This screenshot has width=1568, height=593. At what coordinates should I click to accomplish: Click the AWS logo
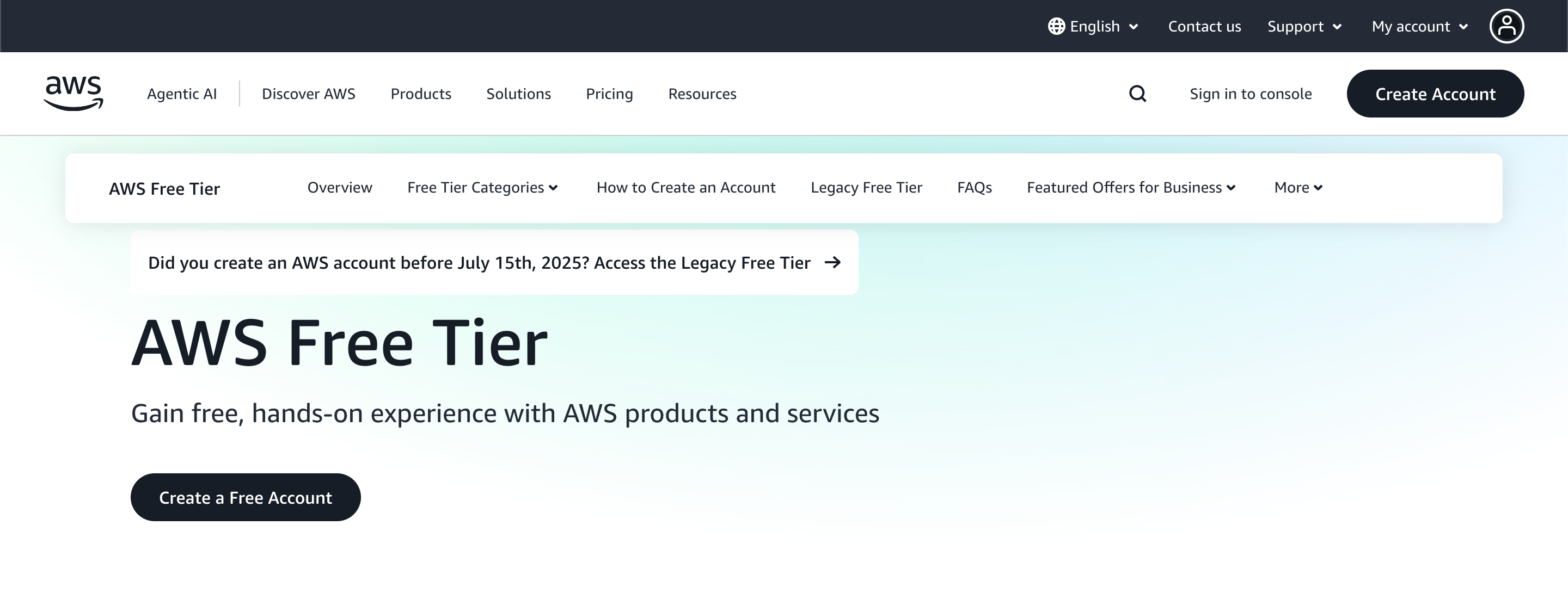pos(73,92)
